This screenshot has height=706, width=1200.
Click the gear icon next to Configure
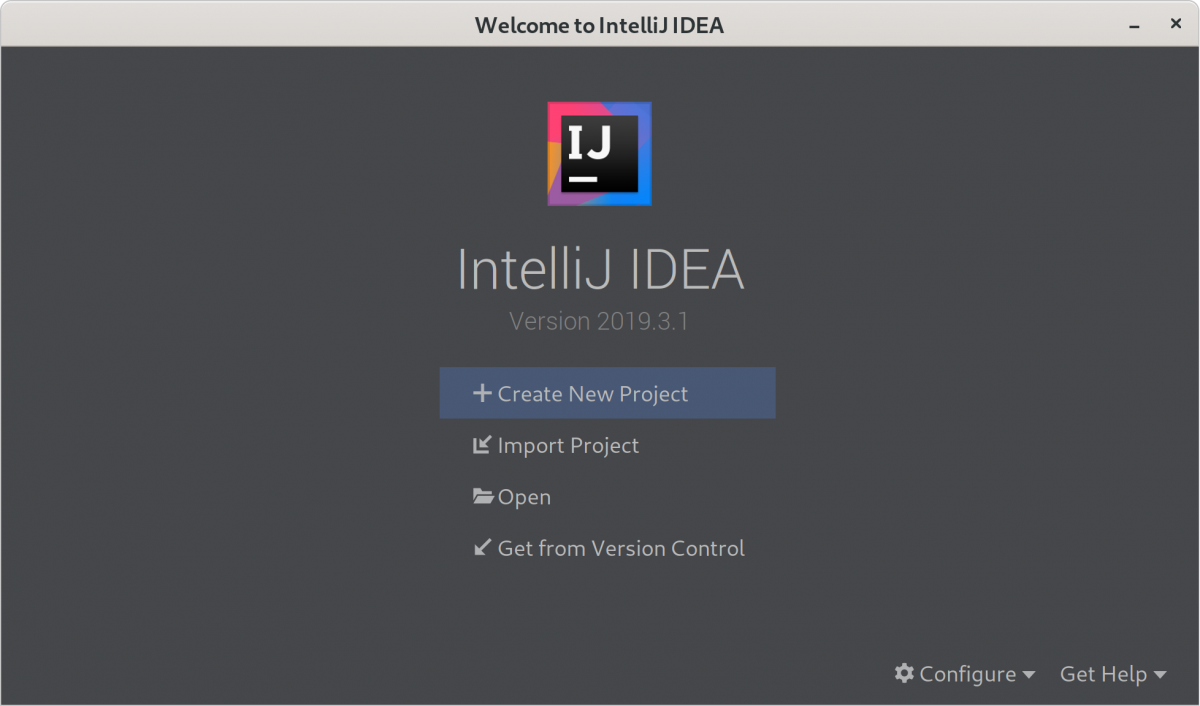pyautogui.click(x=905, y=674)
